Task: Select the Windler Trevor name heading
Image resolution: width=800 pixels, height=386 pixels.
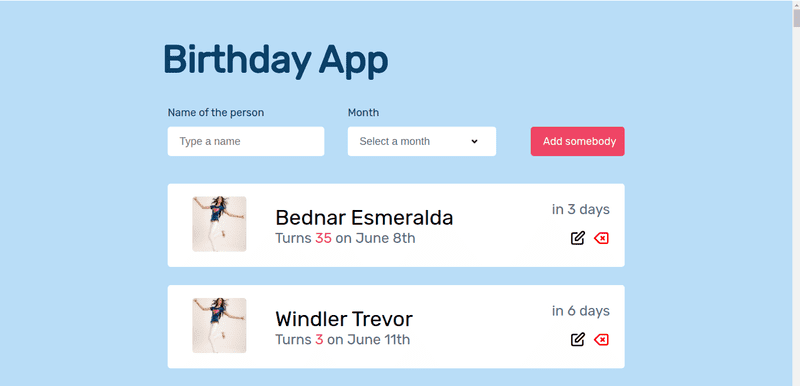Action: tap(344, 319)
